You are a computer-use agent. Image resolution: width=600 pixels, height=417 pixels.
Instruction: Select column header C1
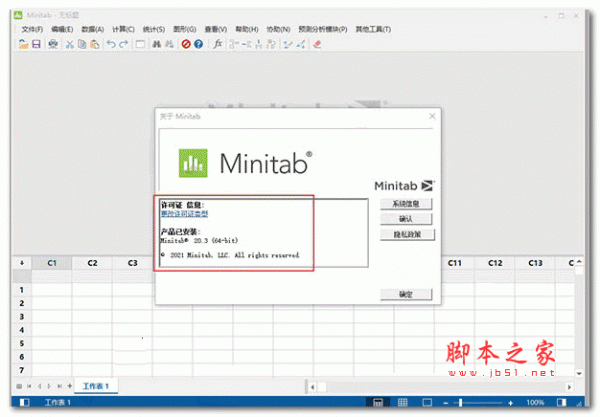tap(52, 263)
